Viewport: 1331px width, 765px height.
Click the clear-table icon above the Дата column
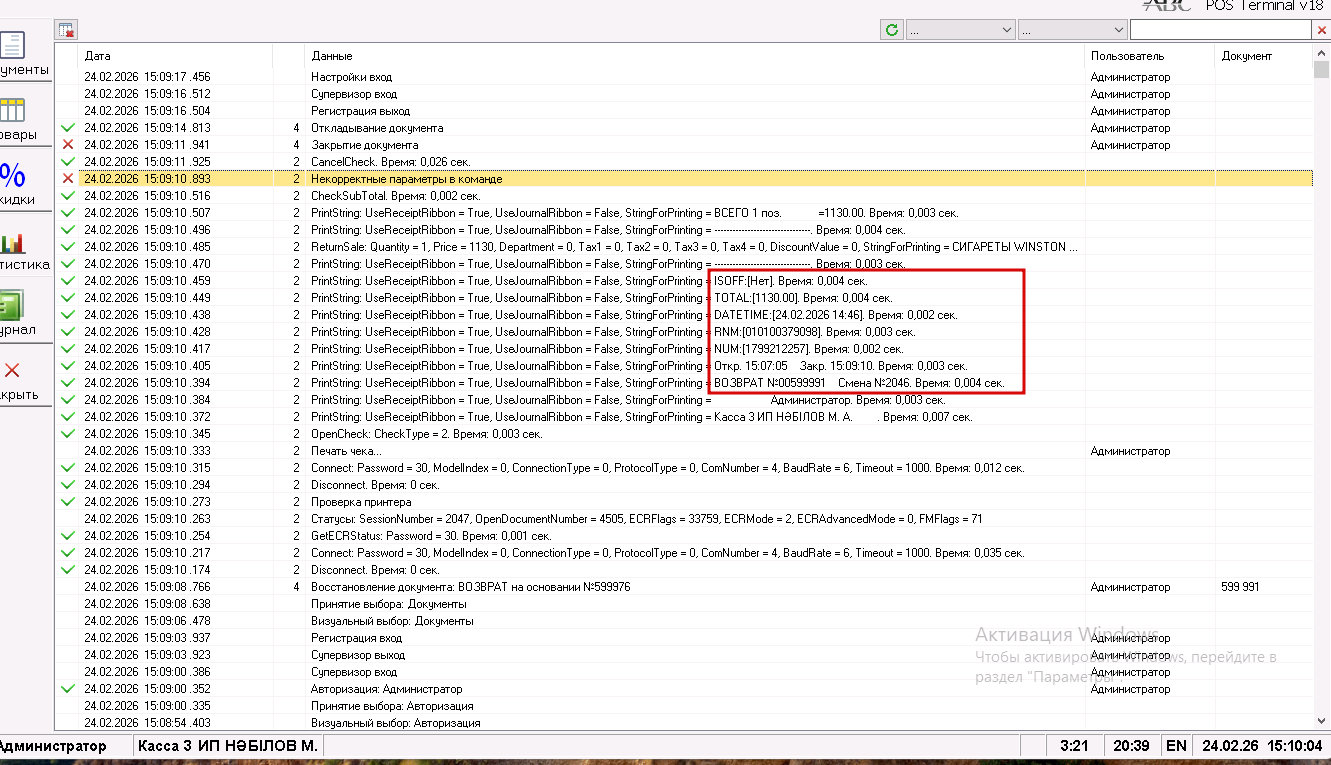tap(67, 30)
